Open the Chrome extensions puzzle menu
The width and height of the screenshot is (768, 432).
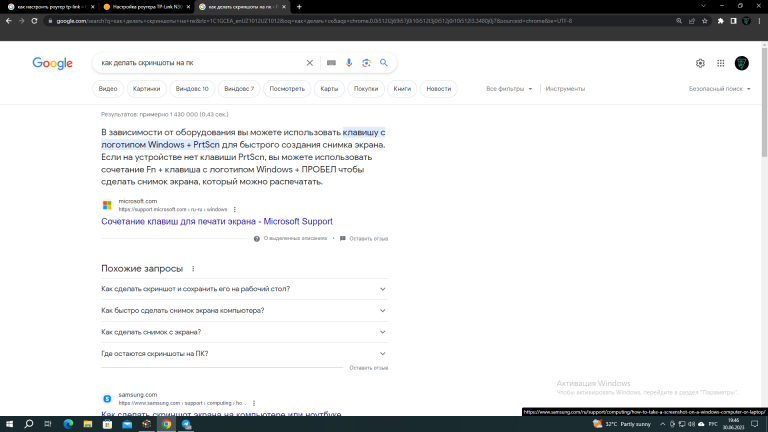pyautogui.click(x=720, y=21)
